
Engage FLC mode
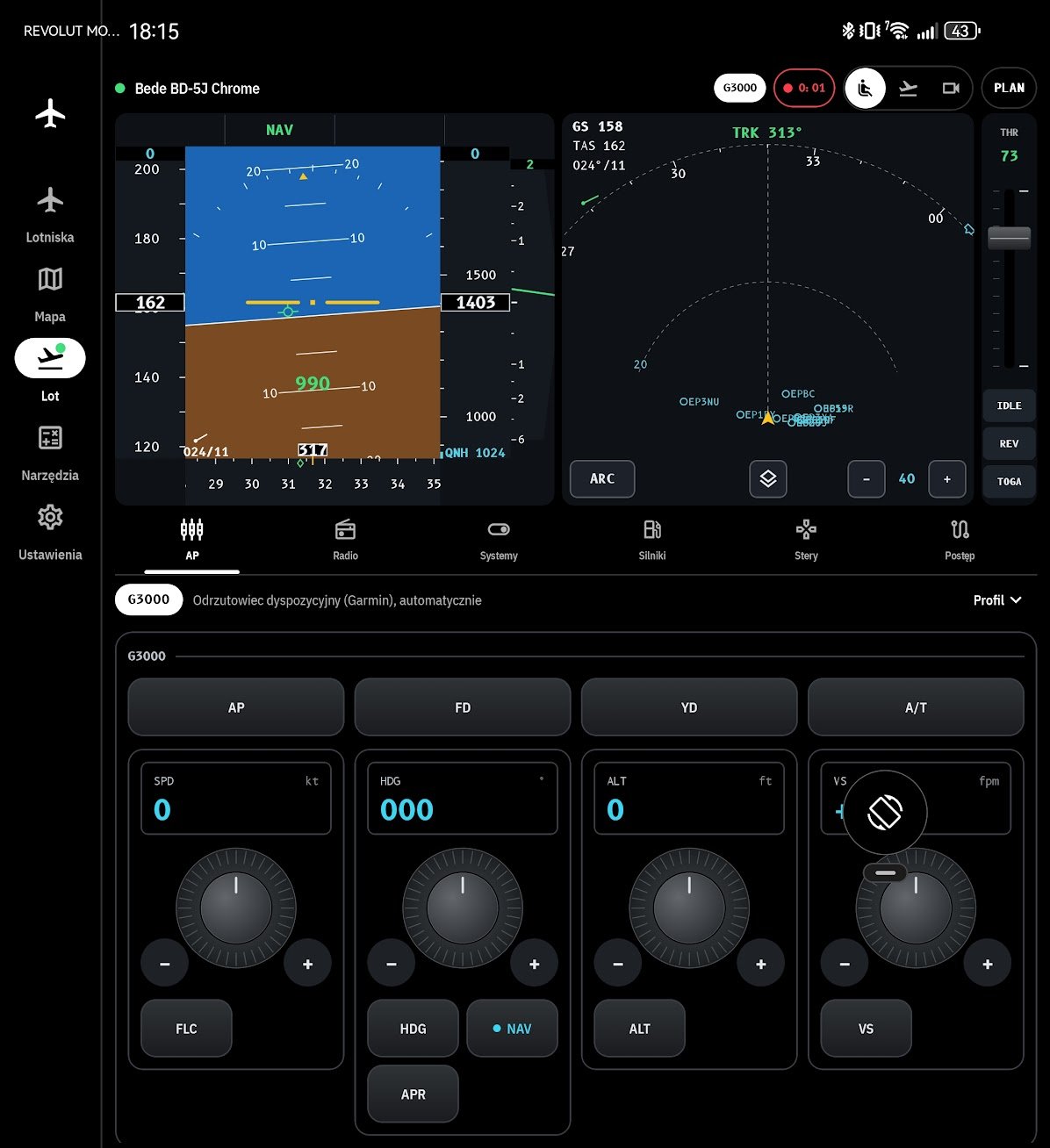[x=186, y=1029]
